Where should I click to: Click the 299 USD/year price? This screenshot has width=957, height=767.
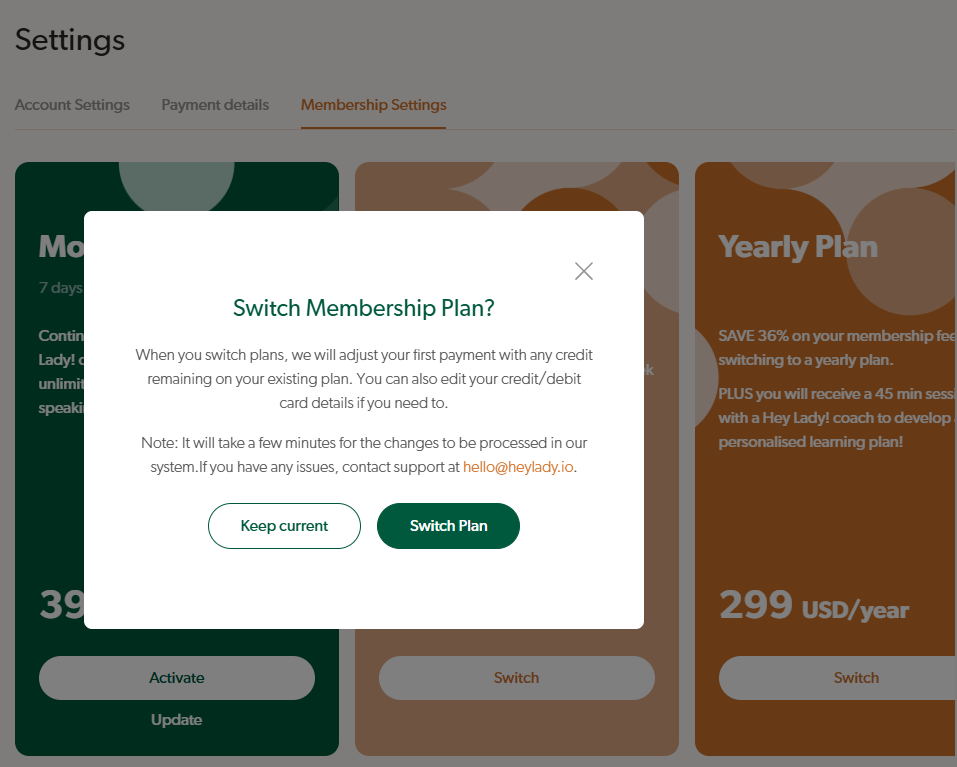click(814, 607)
